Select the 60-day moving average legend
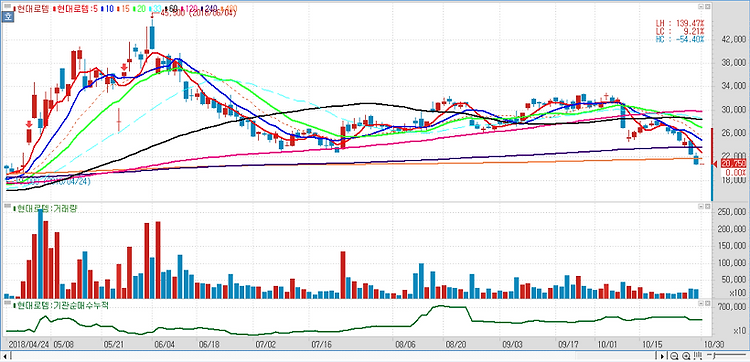The height and width of the screenshot is (362, 750). 171,9
